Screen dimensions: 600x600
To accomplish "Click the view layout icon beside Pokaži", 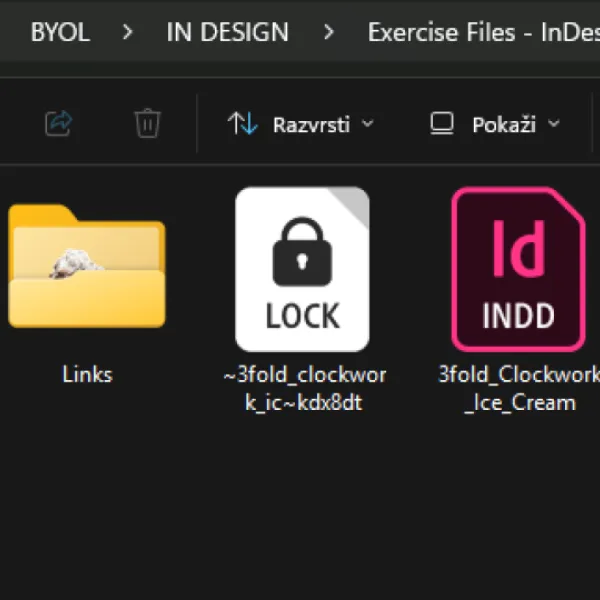I will pos(442,123).
